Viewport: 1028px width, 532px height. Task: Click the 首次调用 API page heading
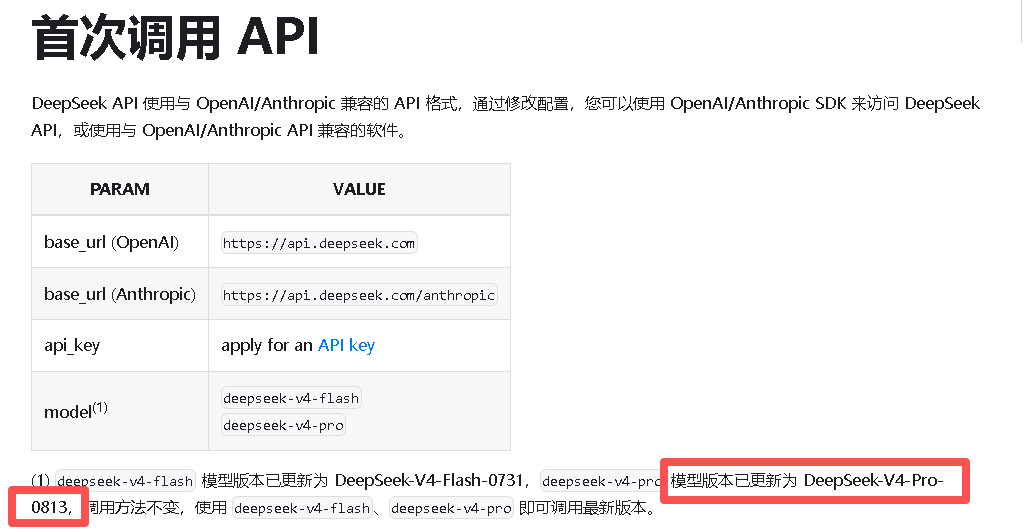(x=175, y=37)
